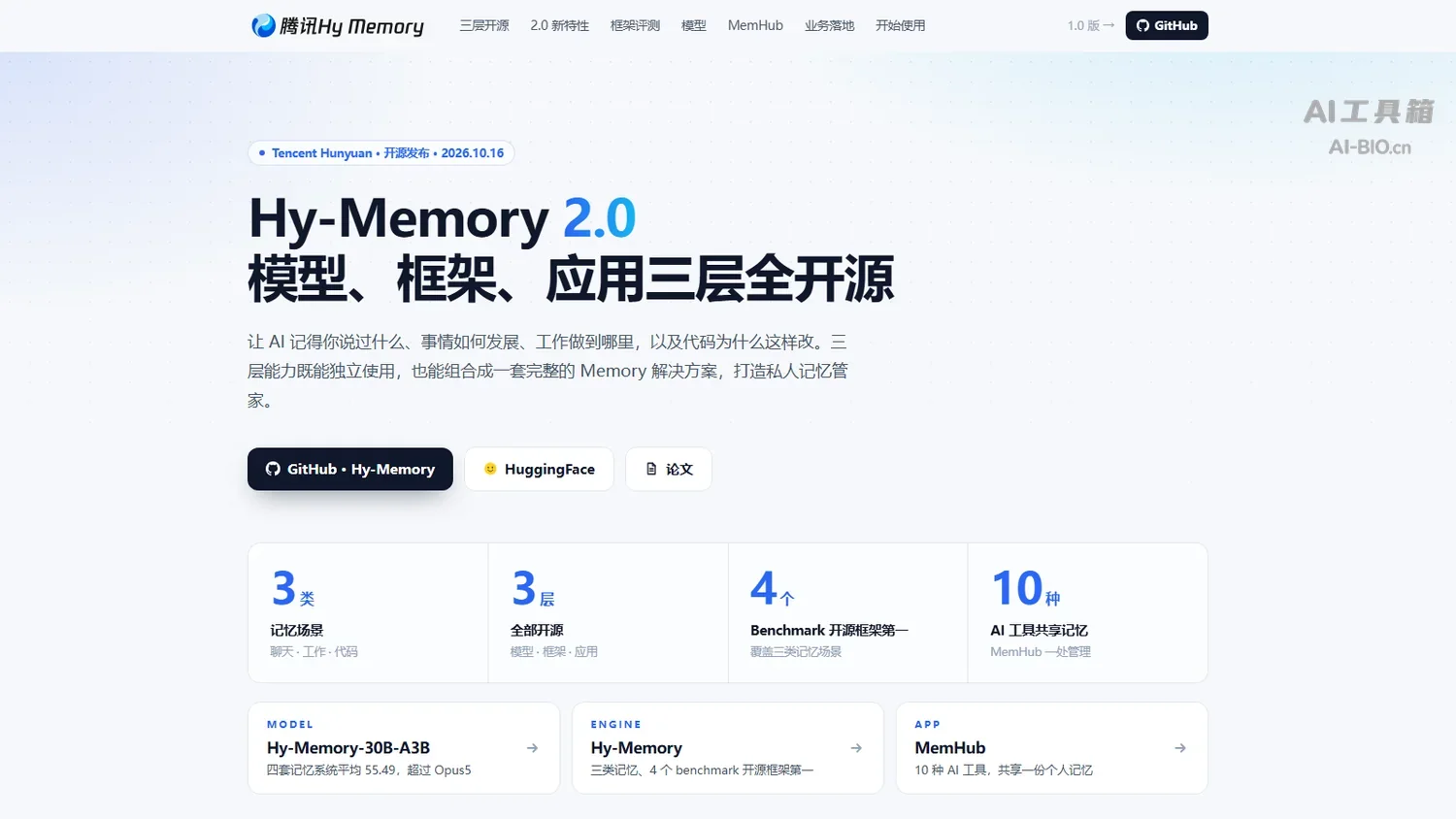
Task: Open the HuggingFace button
Action: tap(539, 469)
